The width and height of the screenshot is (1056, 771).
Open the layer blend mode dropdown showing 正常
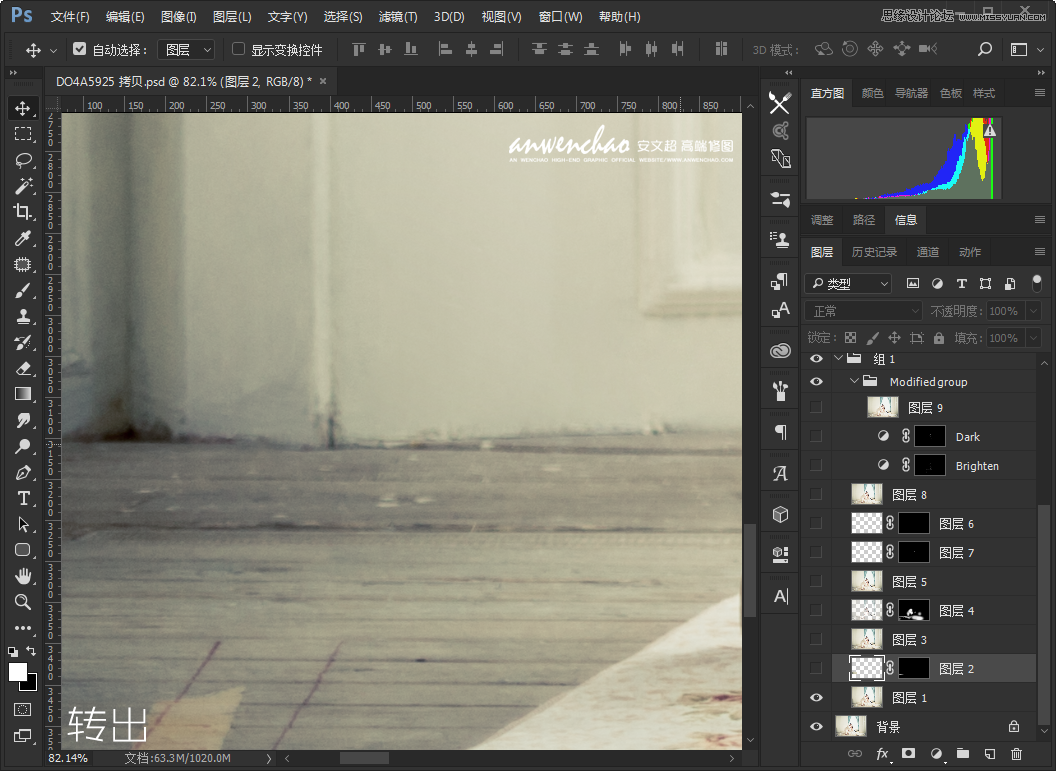pos(862,310)
